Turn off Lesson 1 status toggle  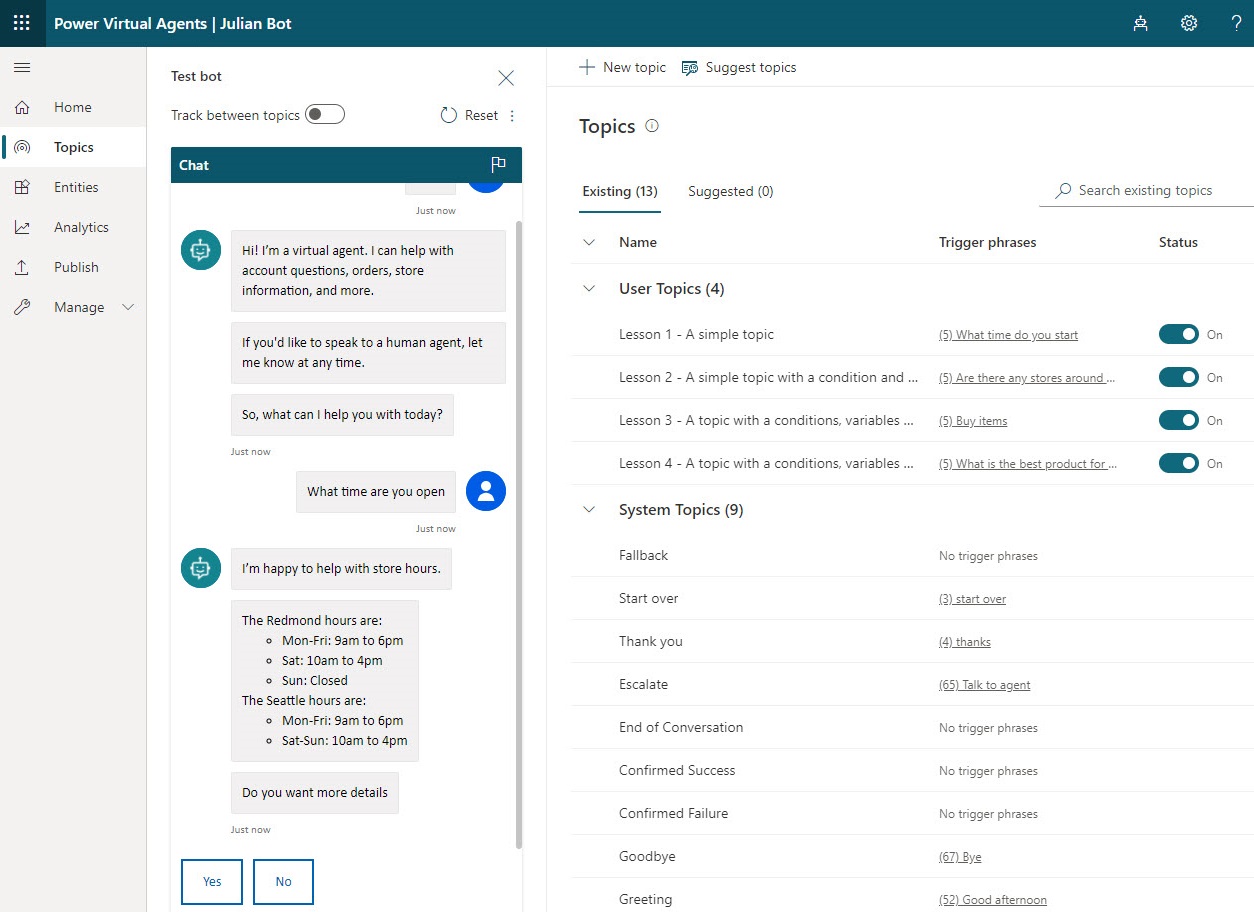tap(1179, 334)
